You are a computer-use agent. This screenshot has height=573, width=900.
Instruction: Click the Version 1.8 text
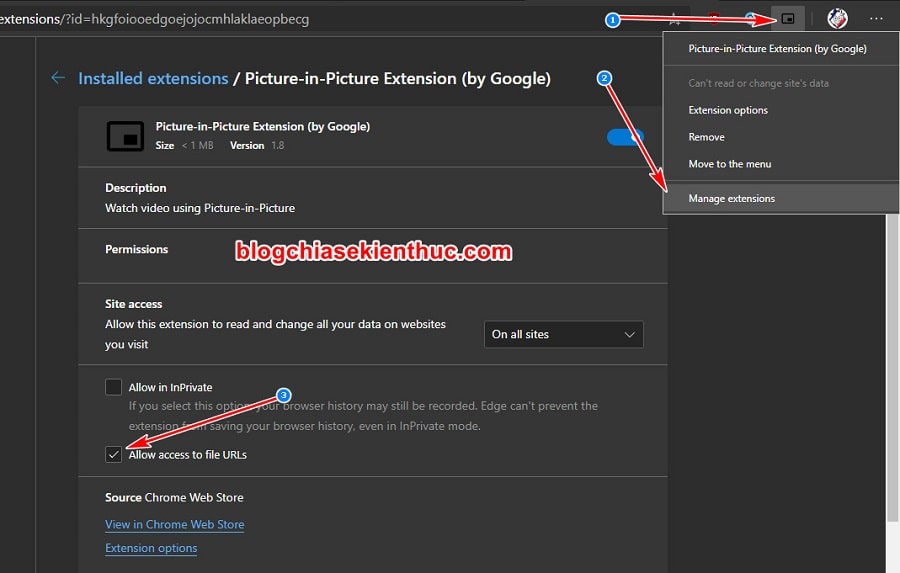(x=257, y=146)
